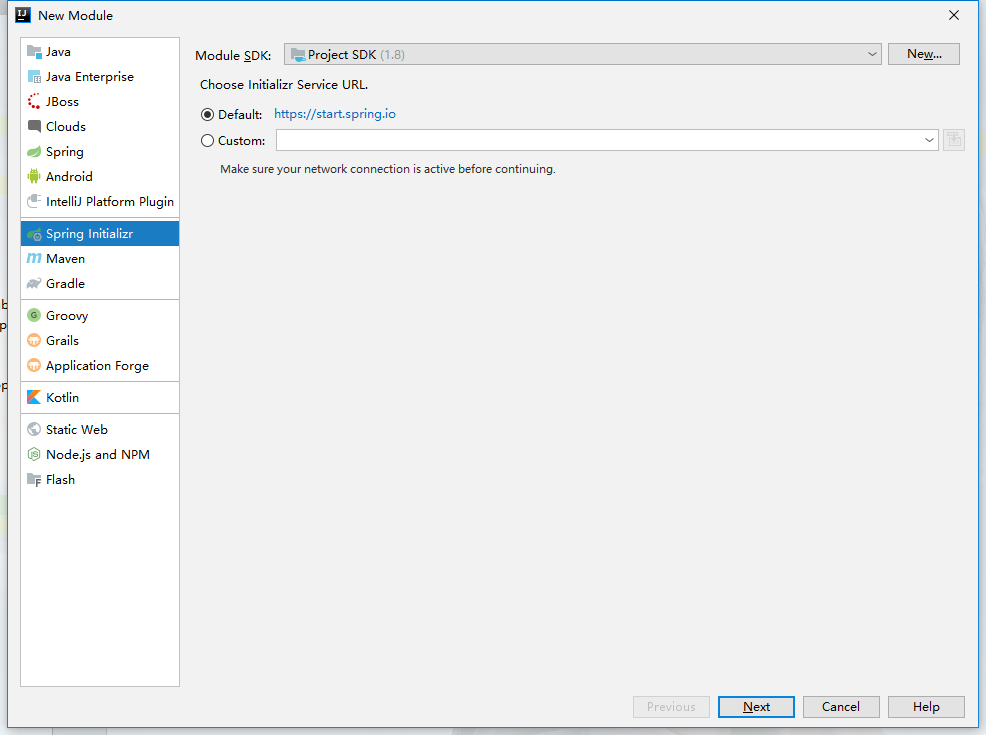This screenshot has height=735, width=986.
Task: Click the Maven m icon
Action: coord(34,258)
